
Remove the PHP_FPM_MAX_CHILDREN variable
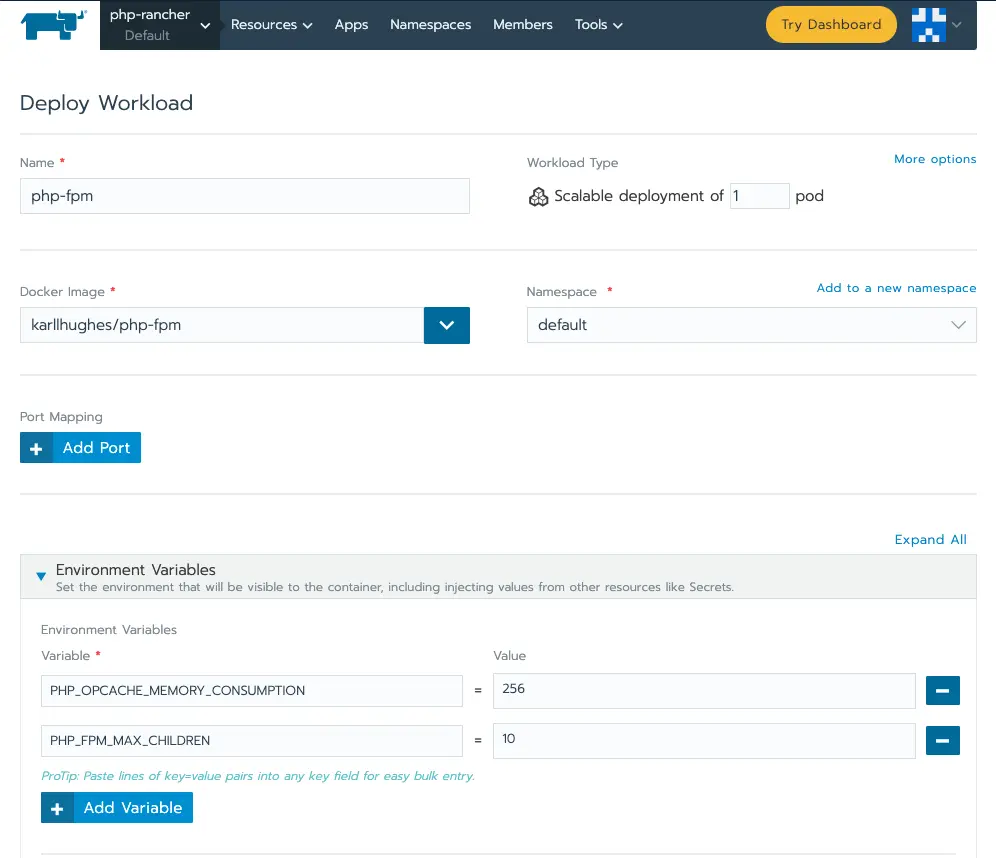943,741
